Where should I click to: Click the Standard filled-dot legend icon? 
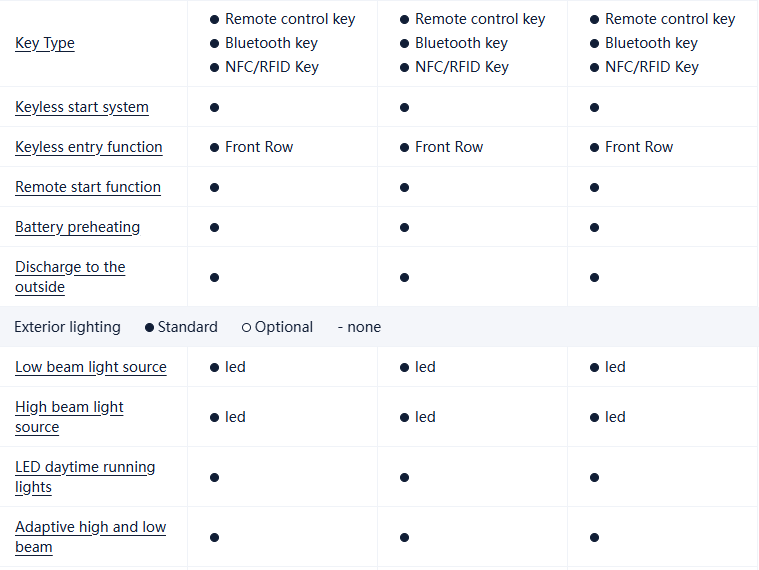(150, 327)
